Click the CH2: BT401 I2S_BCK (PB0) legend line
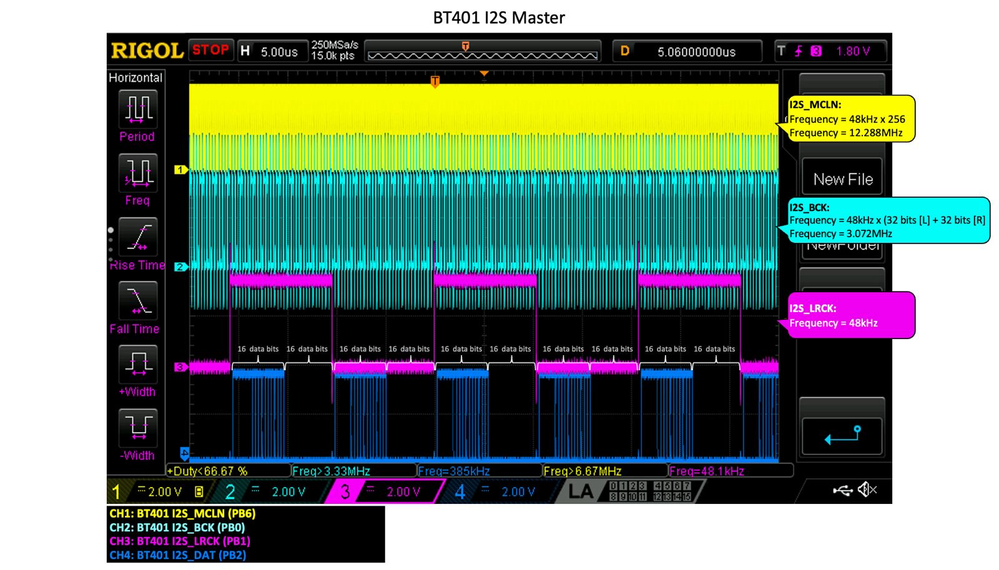 point(177,527)
